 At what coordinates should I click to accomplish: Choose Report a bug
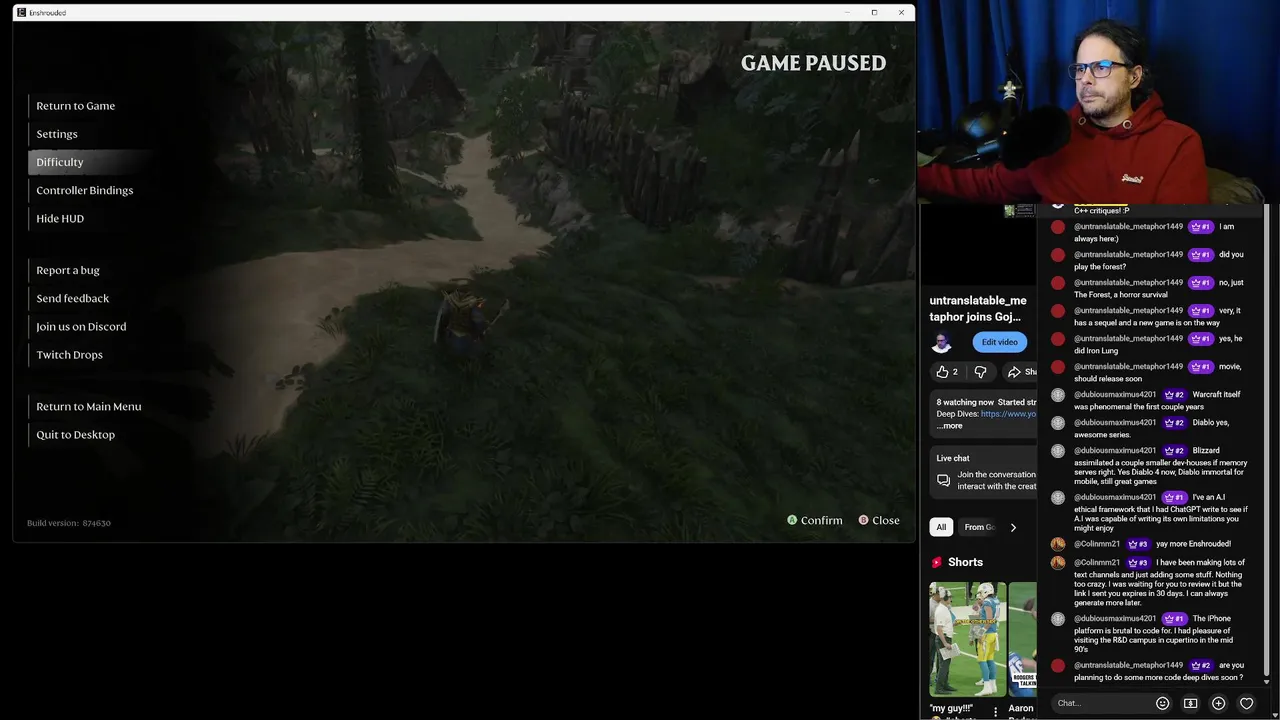tap(68, 270)
